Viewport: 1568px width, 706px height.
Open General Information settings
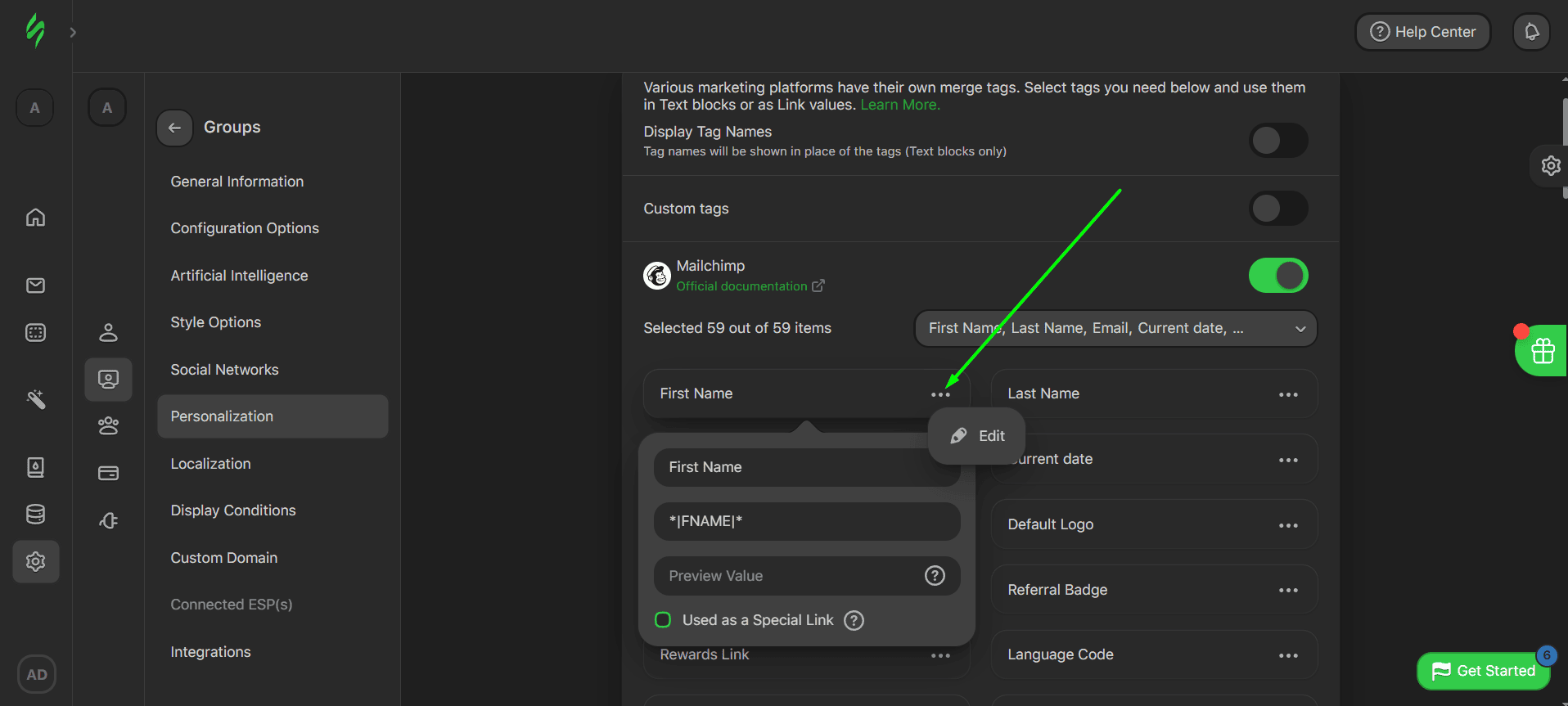237,182
